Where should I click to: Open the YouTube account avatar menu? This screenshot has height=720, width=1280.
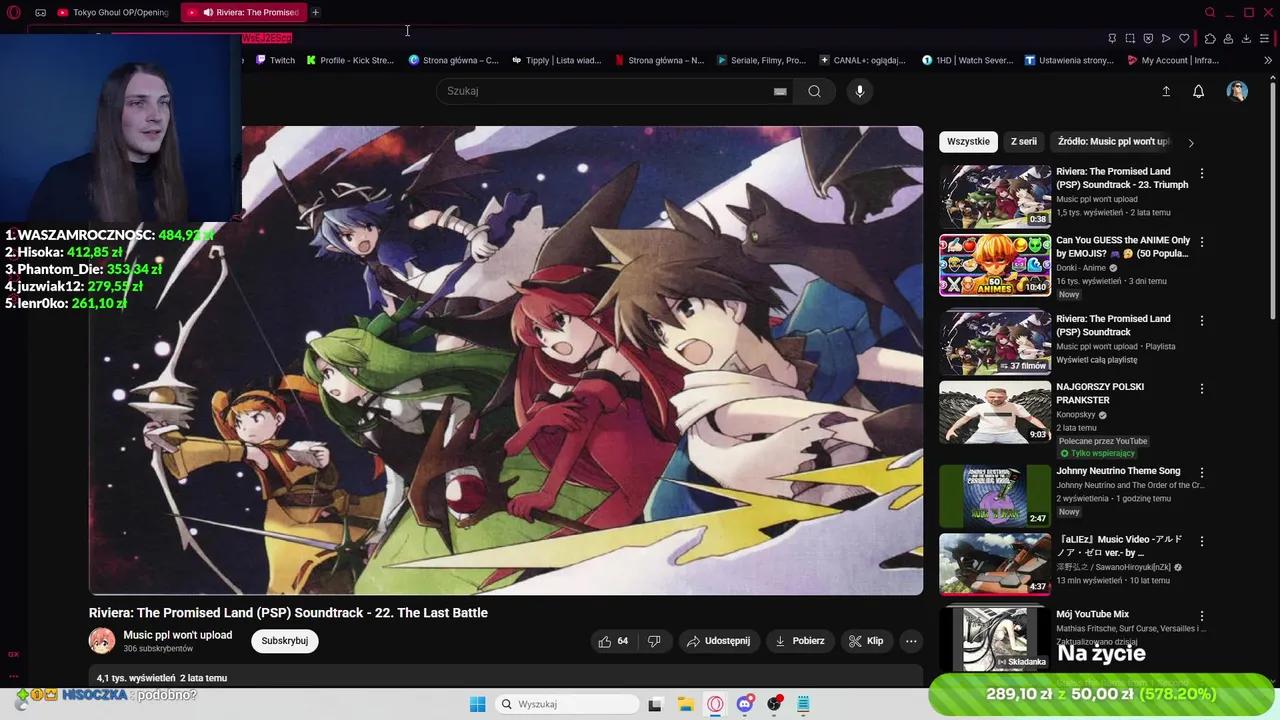(x=1237, y=91)
